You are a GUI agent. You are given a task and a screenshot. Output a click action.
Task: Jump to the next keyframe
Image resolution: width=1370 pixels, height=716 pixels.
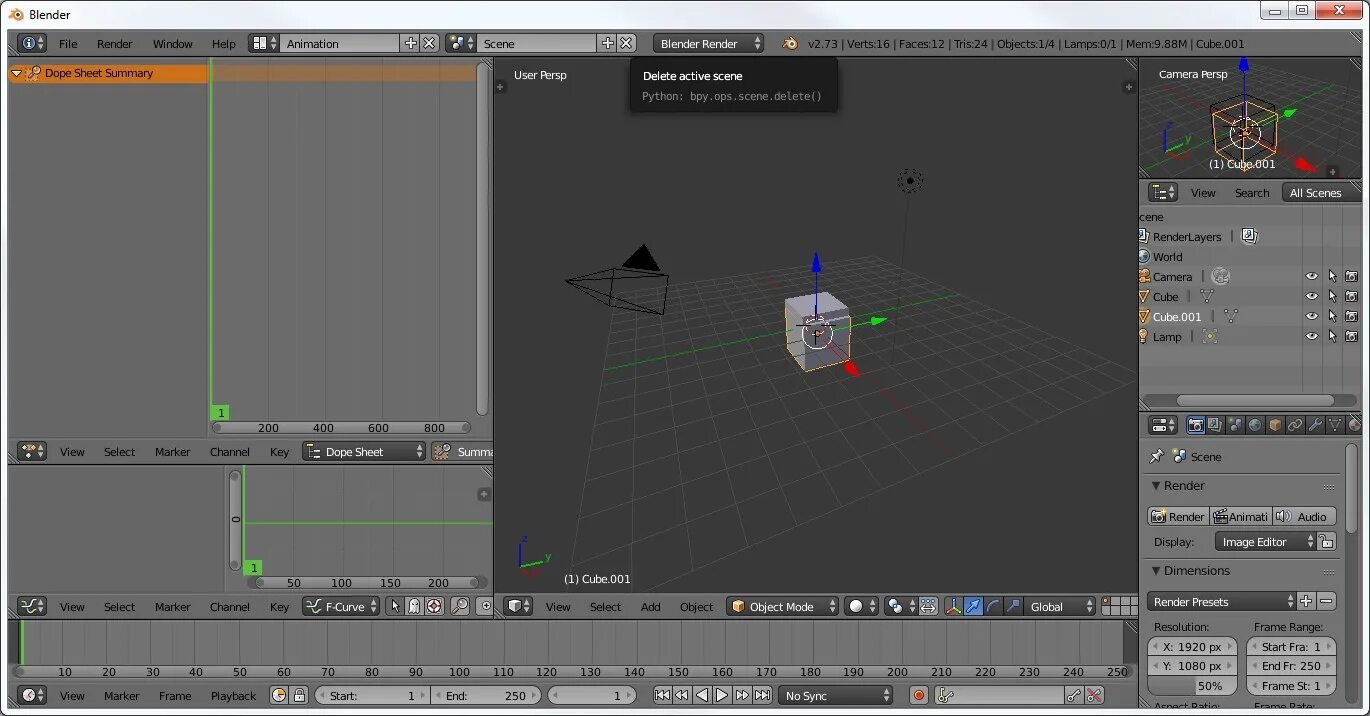[x=742, y=695]
